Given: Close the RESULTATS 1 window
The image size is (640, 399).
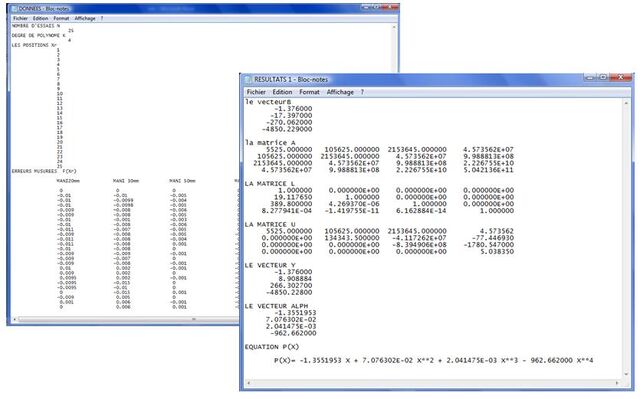Looking at the screenshot, I should click(x=621, y=77).
